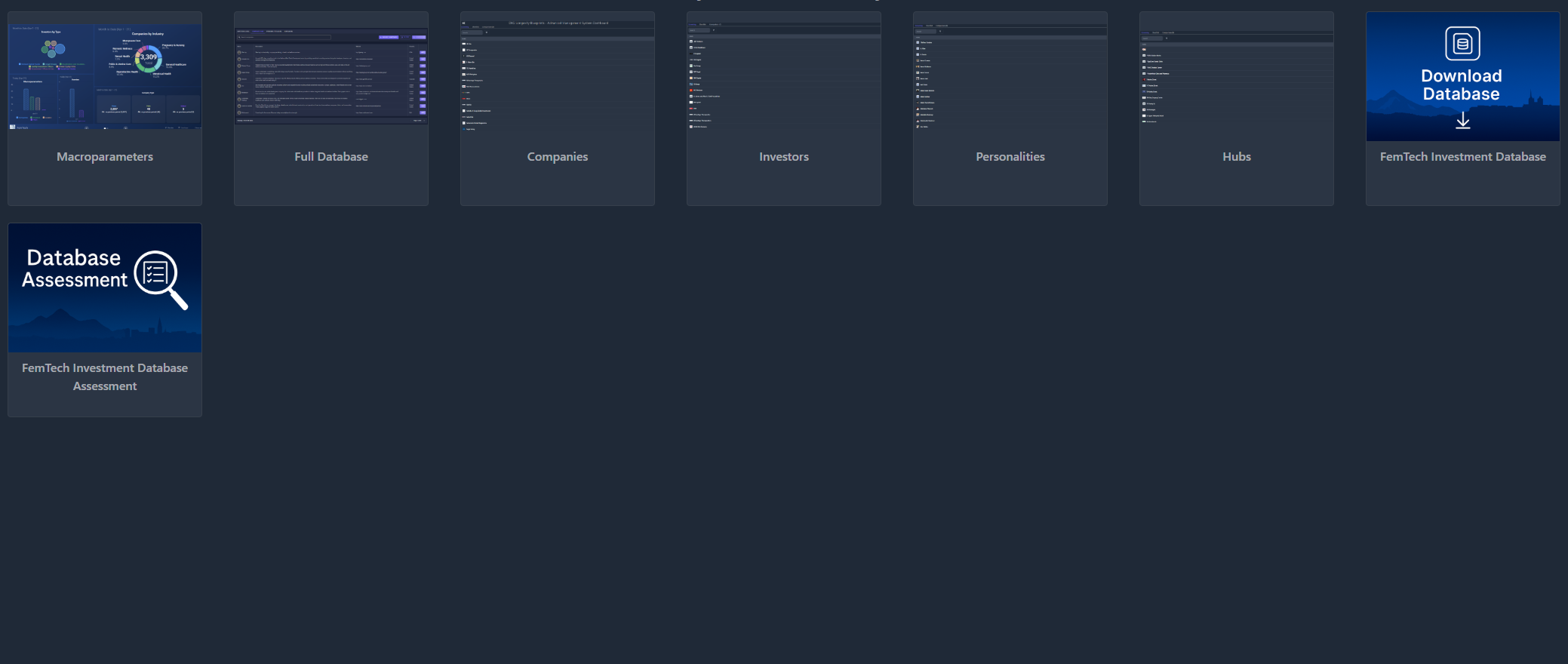Click the database icon above Download Database
The image size is (1568, 664).
(1462, 44)
